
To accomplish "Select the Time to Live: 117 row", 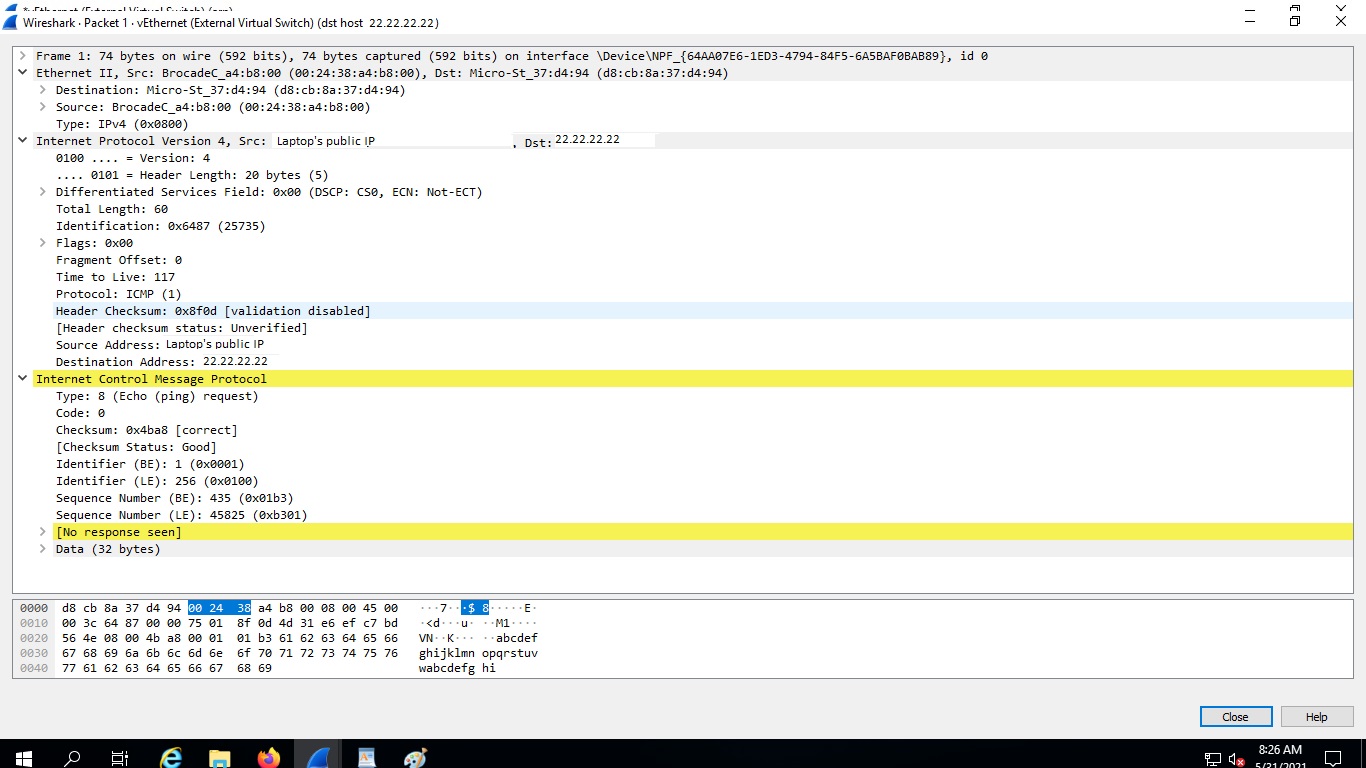I will 115,277.
